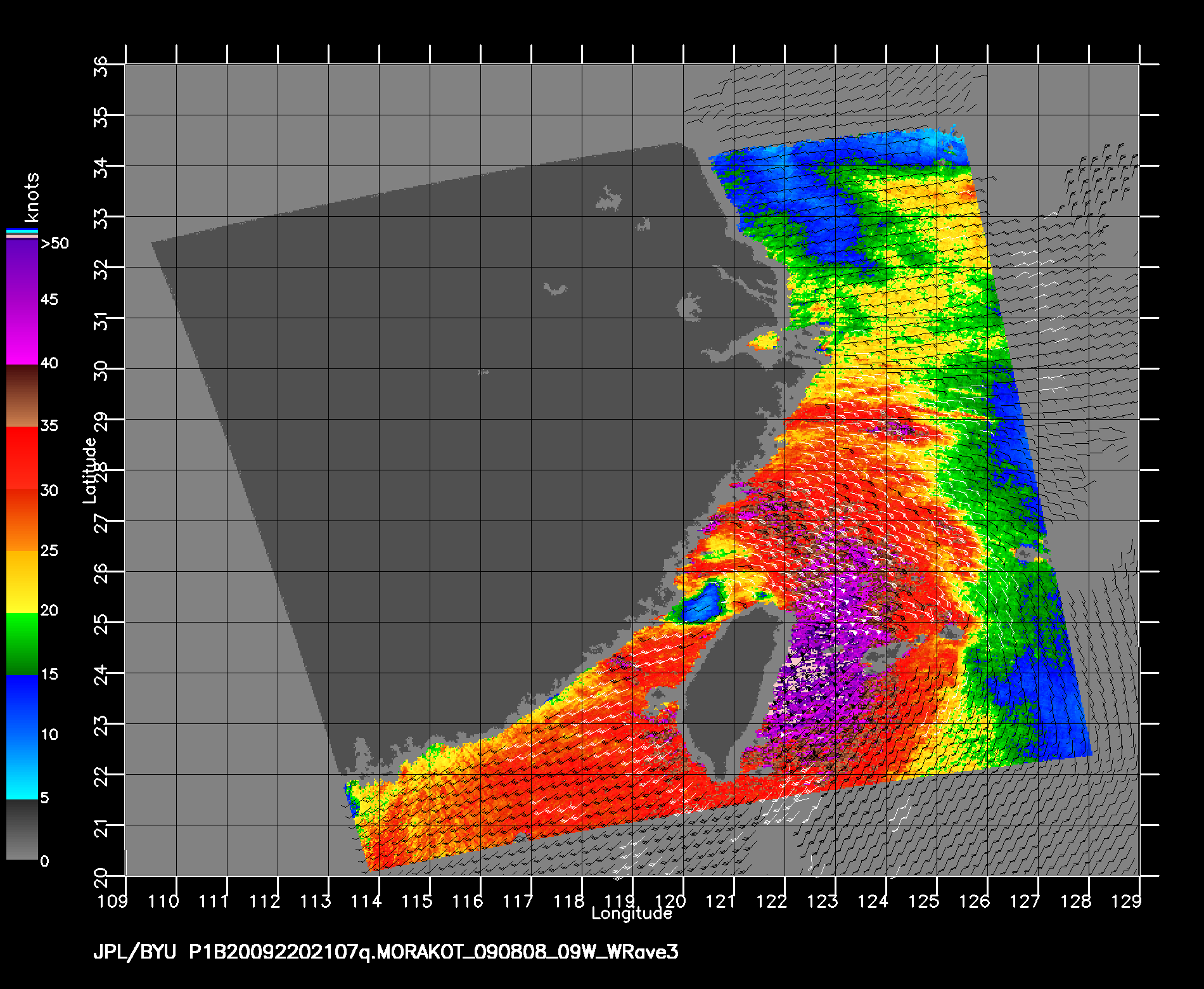This screenshot has height=989, width=1204.
Task: Click the '45' legend label
Action: 49,299
